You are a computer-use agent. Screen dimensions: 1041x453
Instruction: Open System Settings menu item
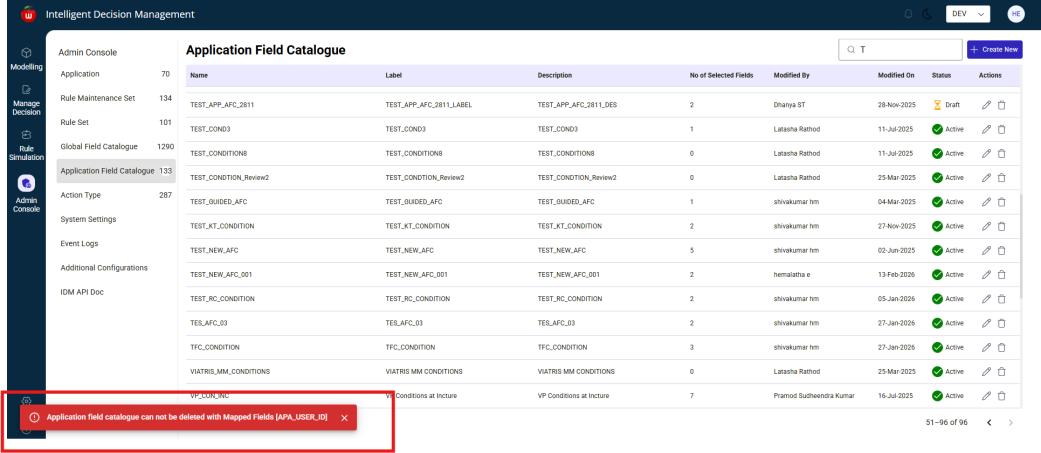point(88,219)
